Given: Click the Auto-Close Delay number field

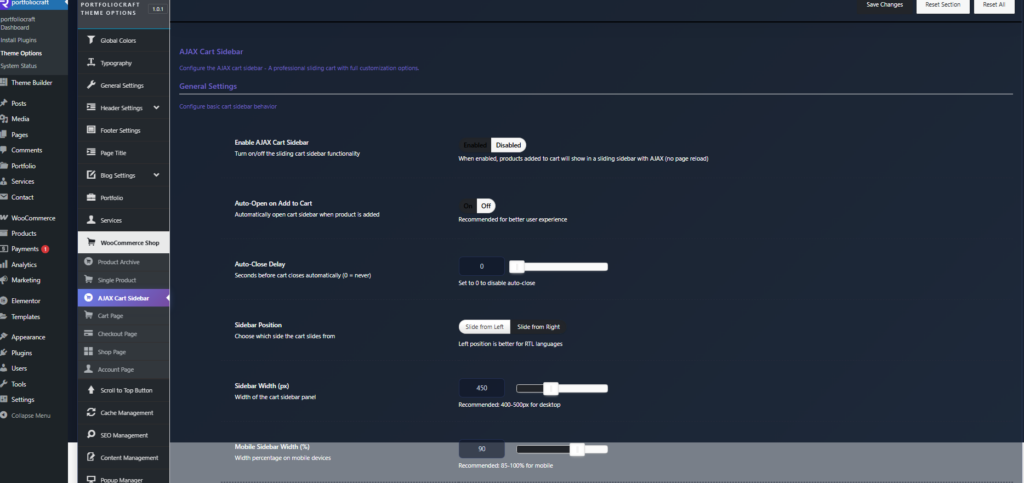Looking at the screenshot, I should pyautogui.click(x=481, y=267).
